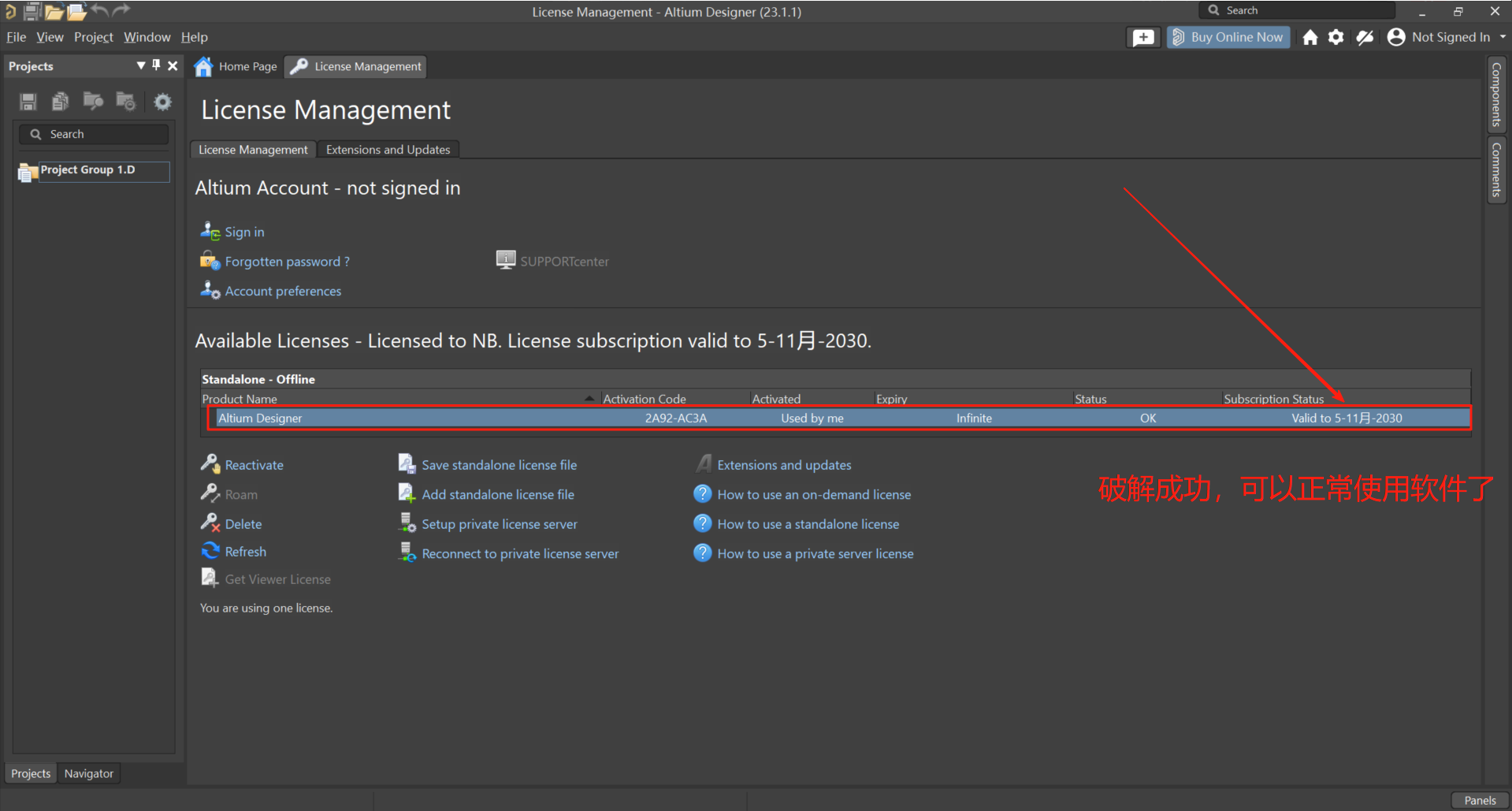
Task: Click Reconnect to private license server
Action: 520,553
